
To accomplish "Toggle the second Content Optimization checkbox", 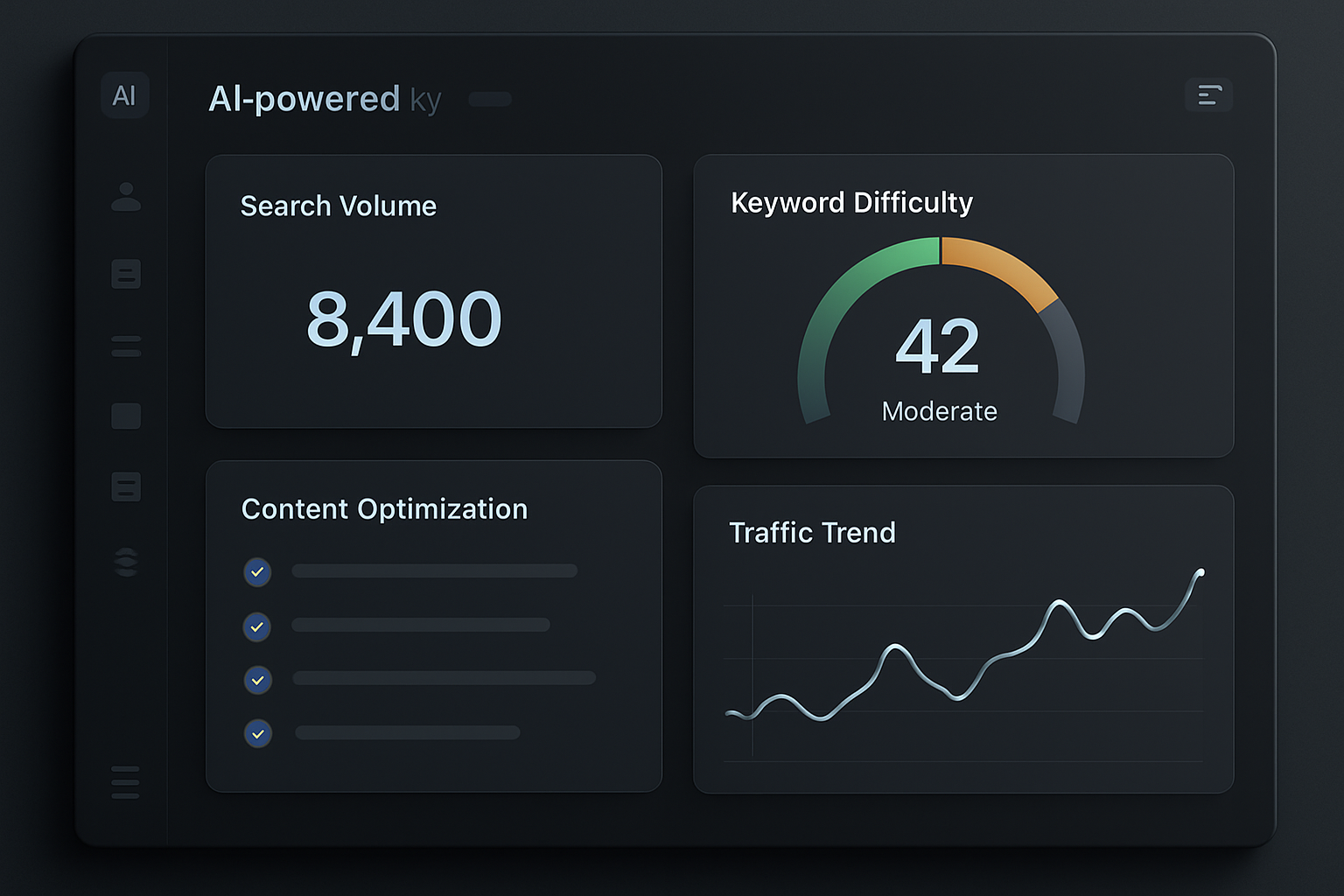I will (257, 627).
